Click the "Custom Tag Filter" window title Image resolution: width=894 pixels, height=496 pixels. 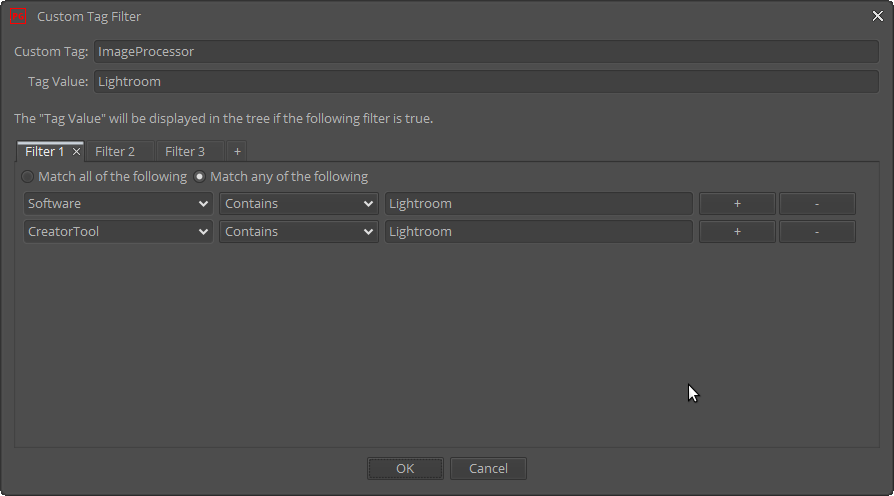pos(89,17)
